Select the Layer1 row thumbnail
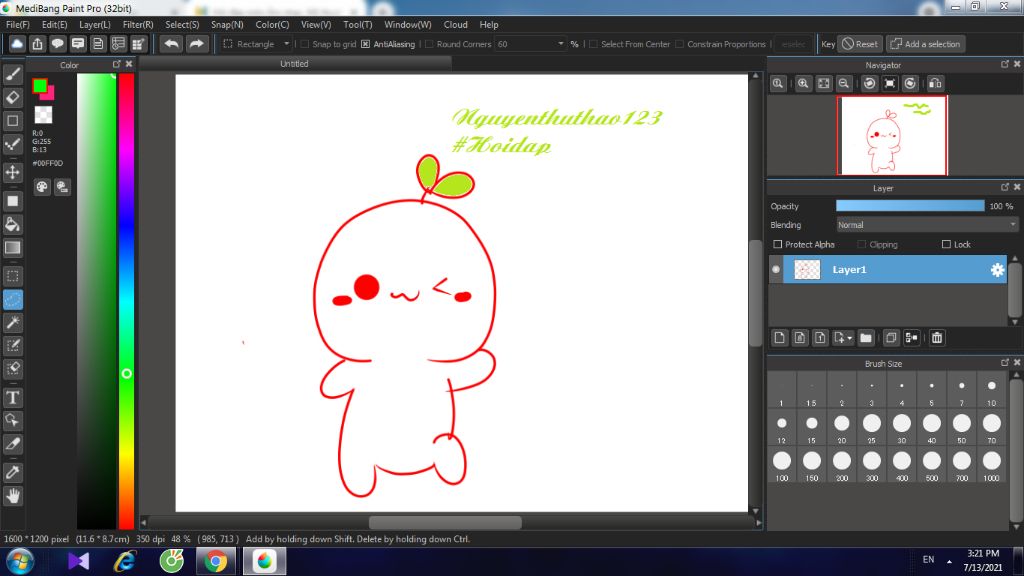 pyautogui.click(x=807, y=269)
